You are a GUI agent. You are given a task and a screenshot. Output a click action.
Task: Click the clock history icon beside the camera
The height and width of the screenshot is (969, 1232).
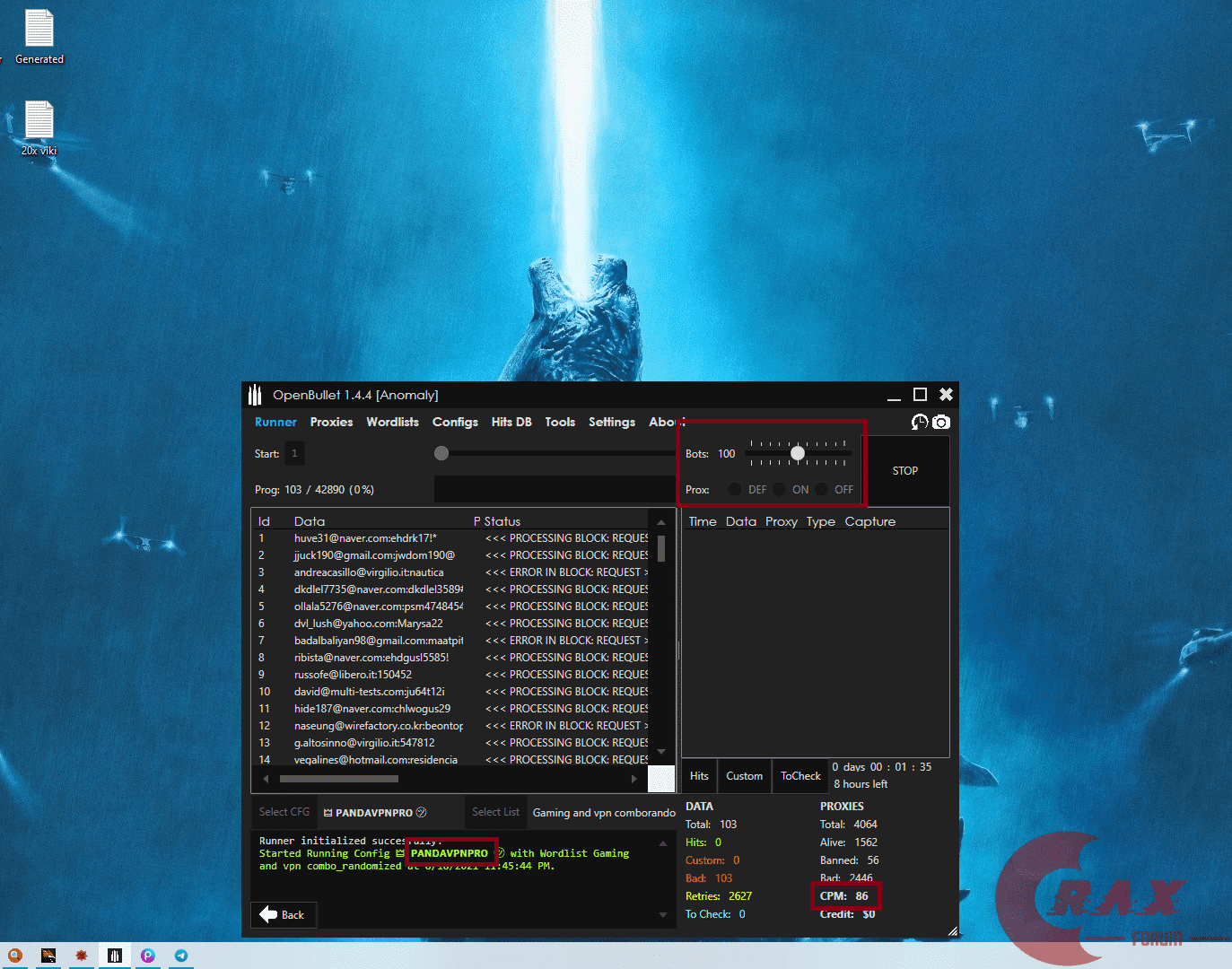coord(920,422)
